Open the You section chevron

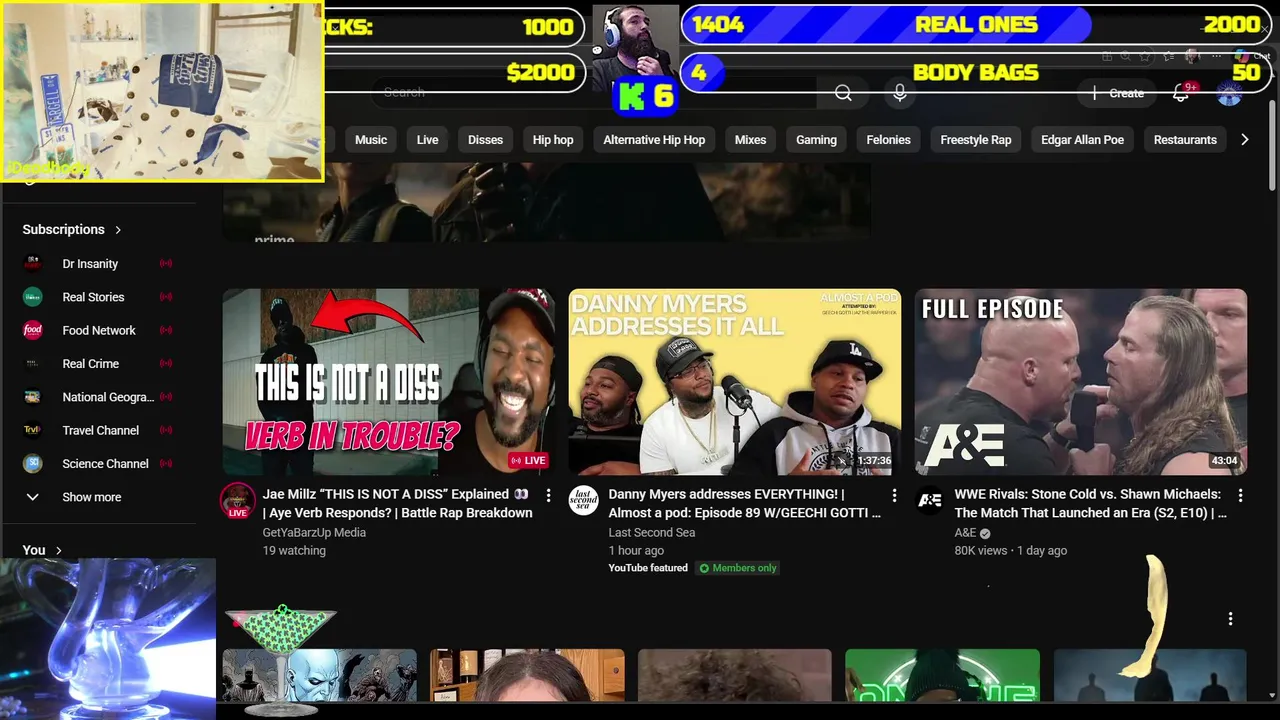59,550
